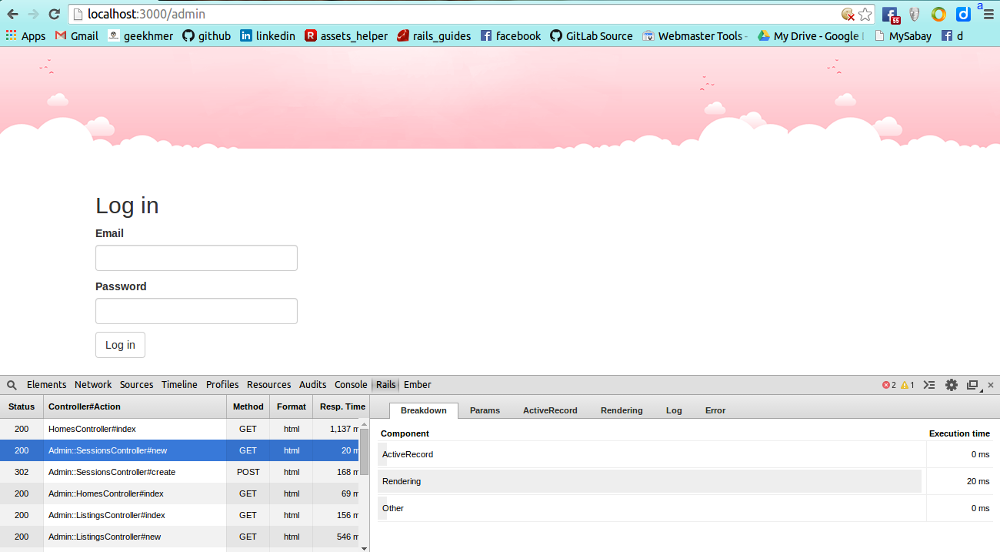
Task: Open the linkedin bookmark
Action: (268, 36)
